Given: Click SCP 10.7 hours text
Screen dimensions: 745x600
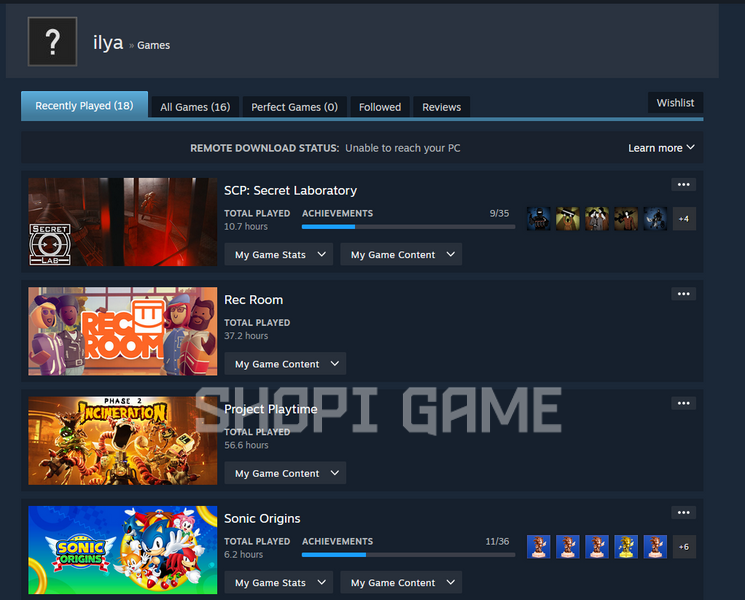Looking at the screenshot, I should coord(246,227).
